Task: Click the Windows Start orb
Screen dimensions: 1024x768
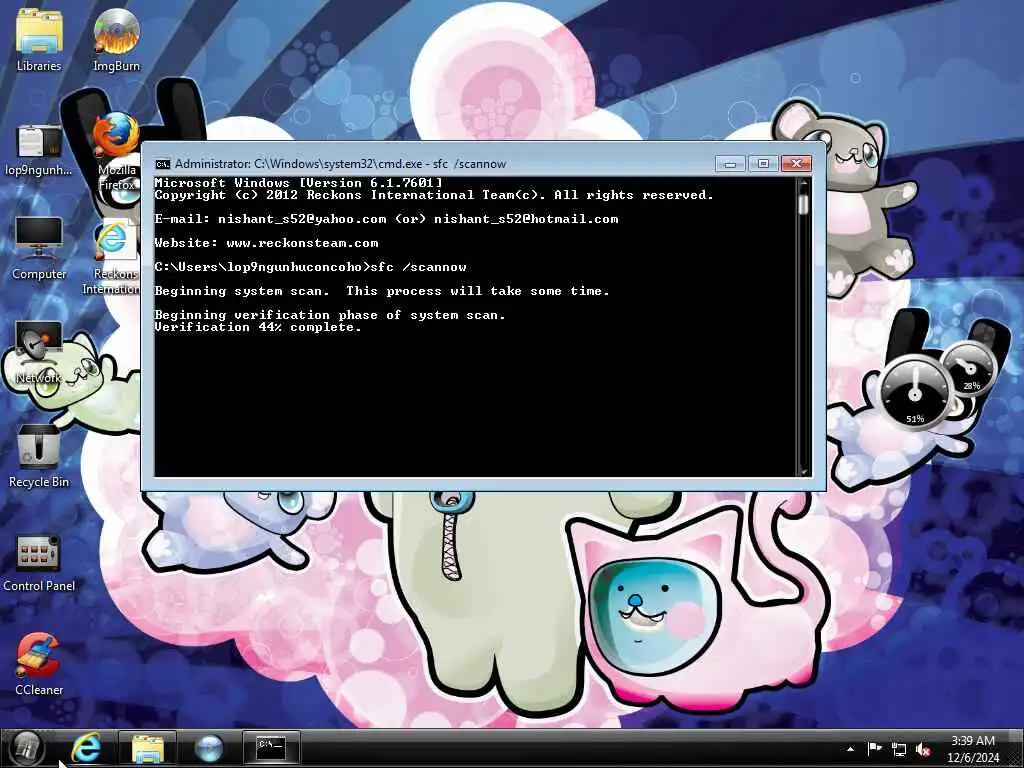Action: coord(26,748)
